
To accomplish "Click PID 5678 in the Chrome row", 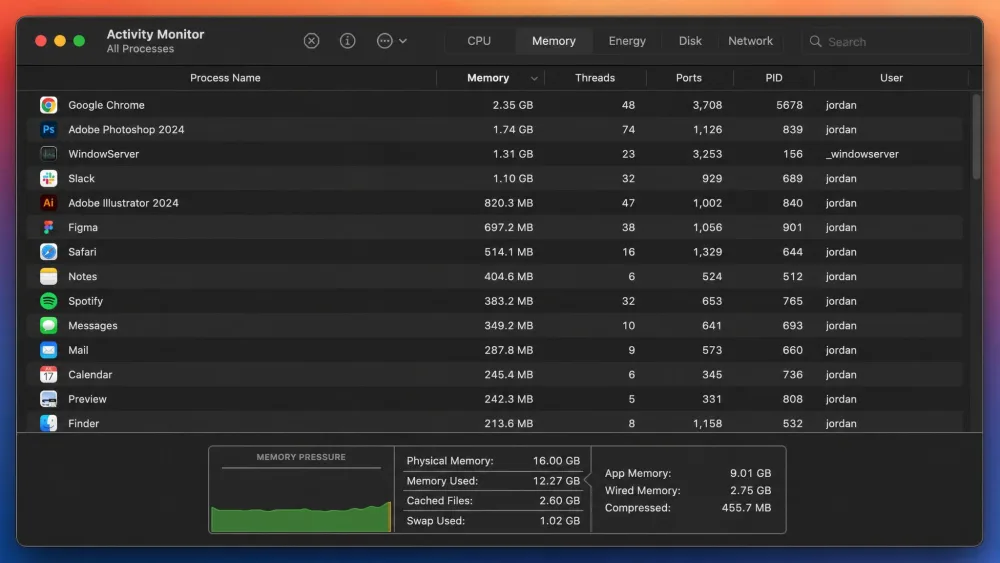I will click(x=790, y=105).
